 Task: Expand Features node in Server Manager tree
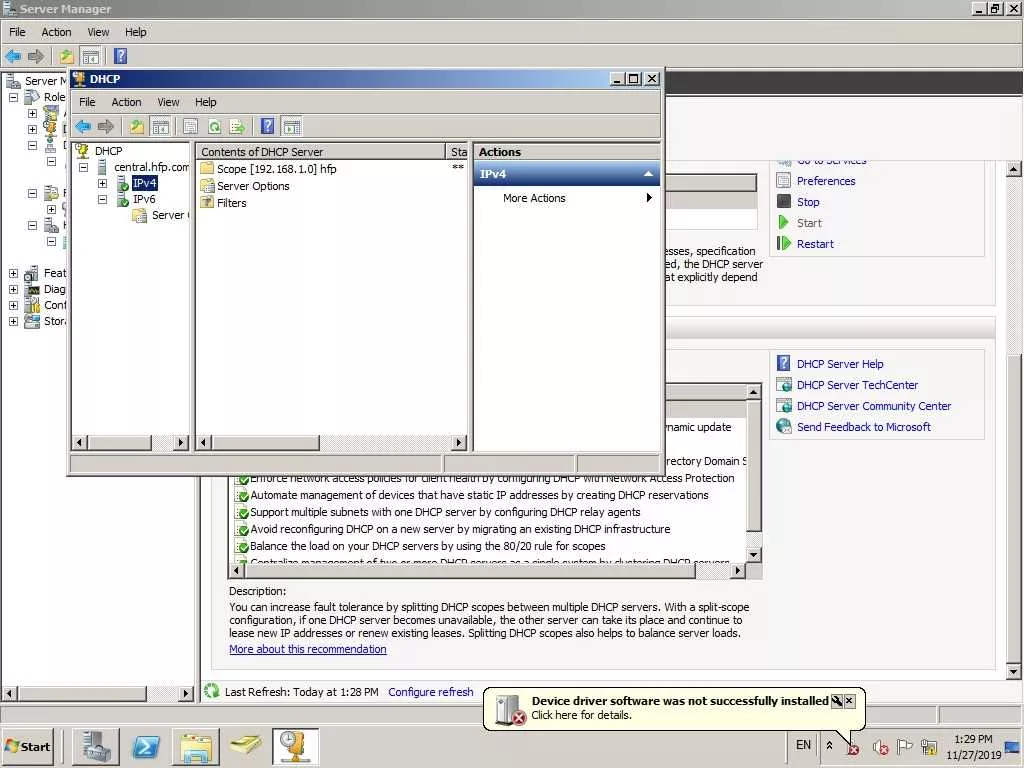click(13, 273)
